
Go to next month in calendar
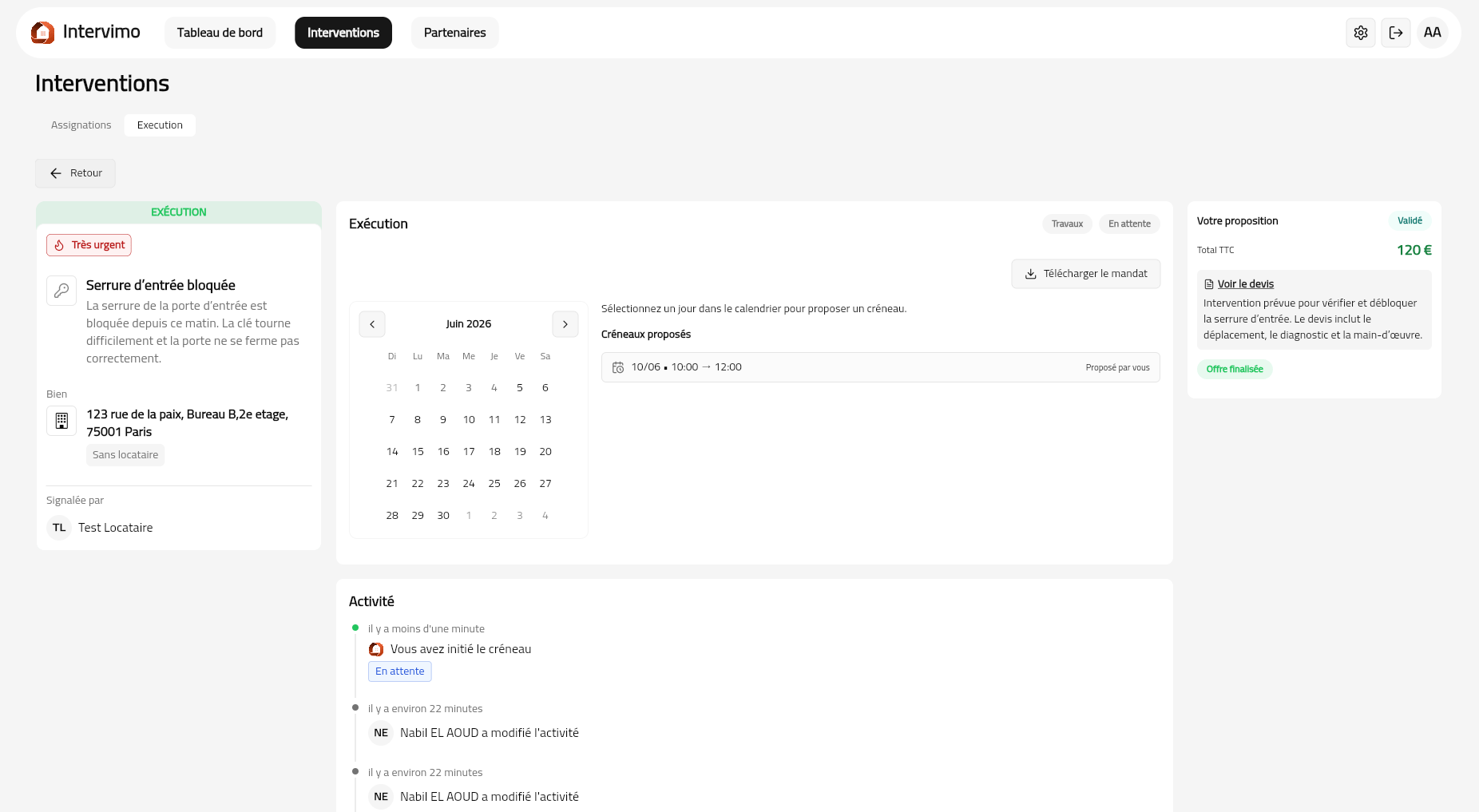(x=565, y=324)
